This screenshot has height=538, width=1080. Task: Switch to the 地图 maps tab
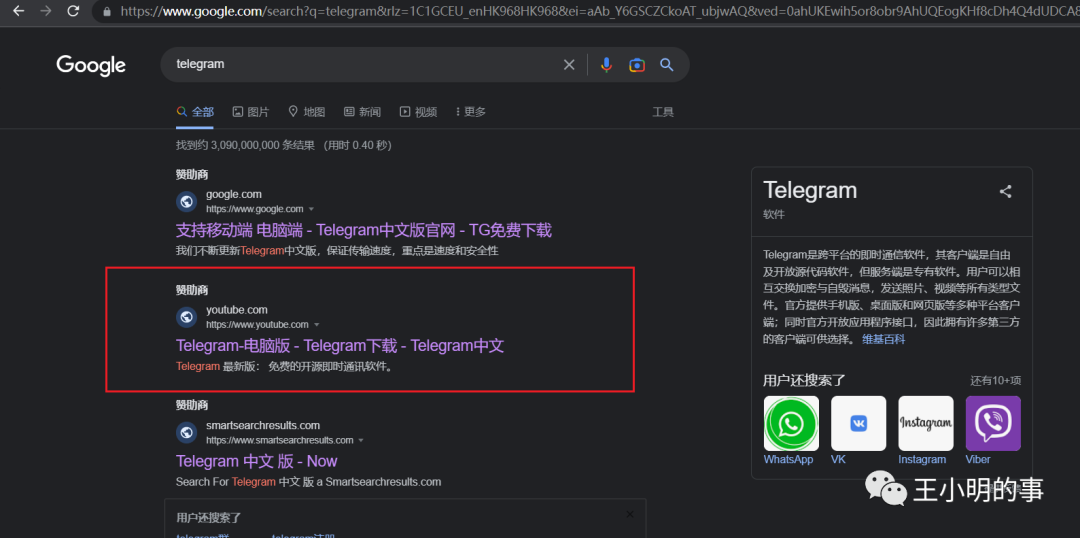(307, 112)
